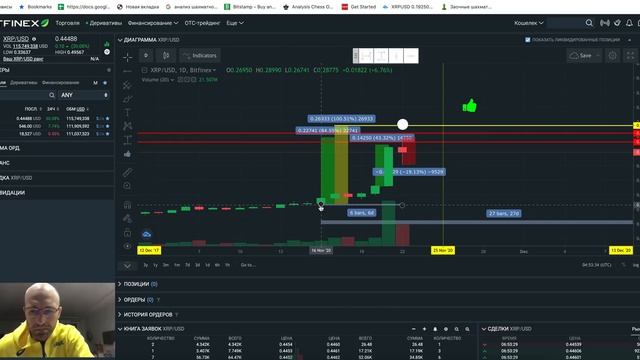Click the Save chart button
Screen dimensions: 640x360
581,56
